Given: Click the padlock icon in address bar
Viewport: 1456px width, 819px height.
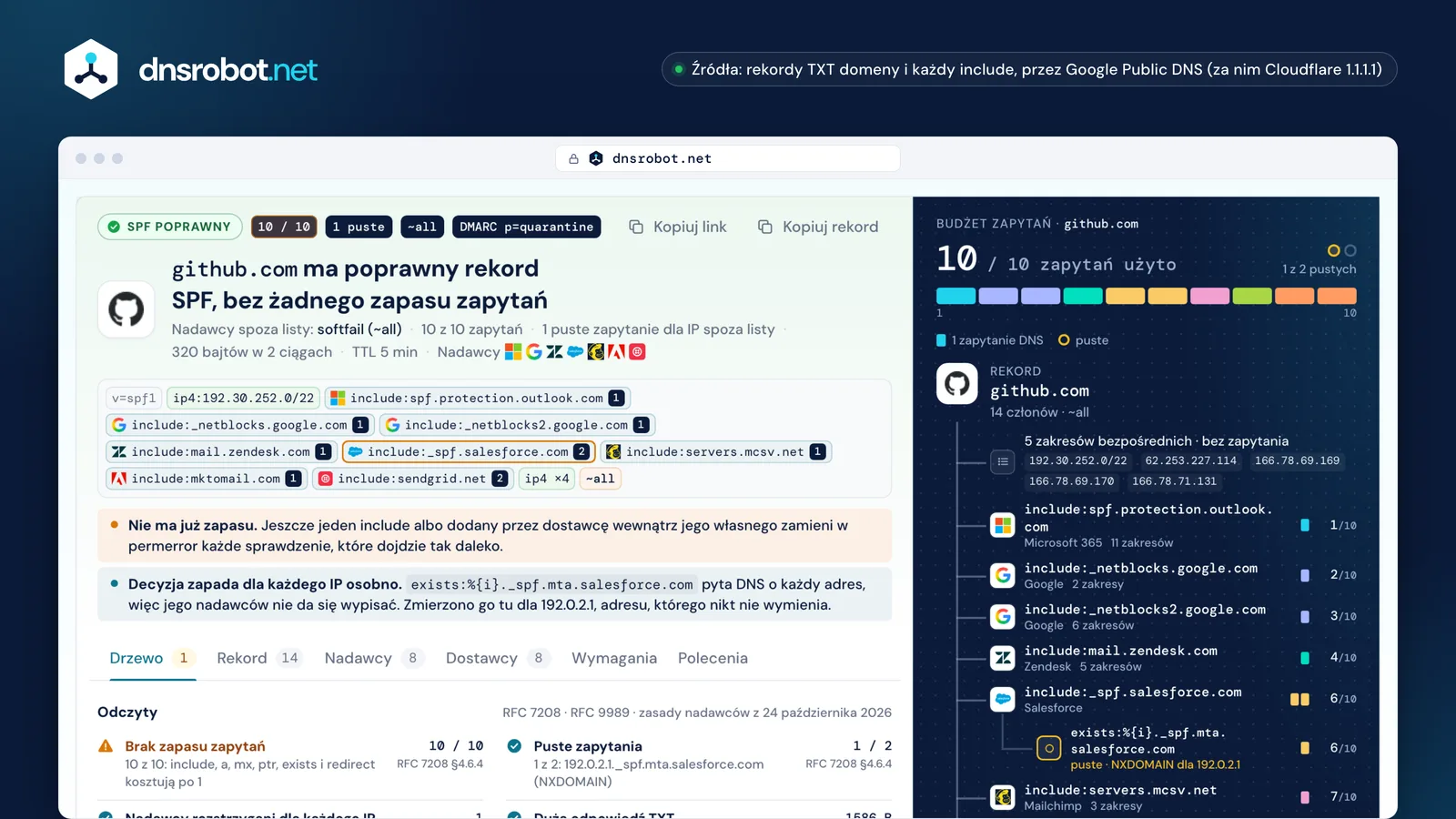Looking at the screenshot, I should point(573,158).
